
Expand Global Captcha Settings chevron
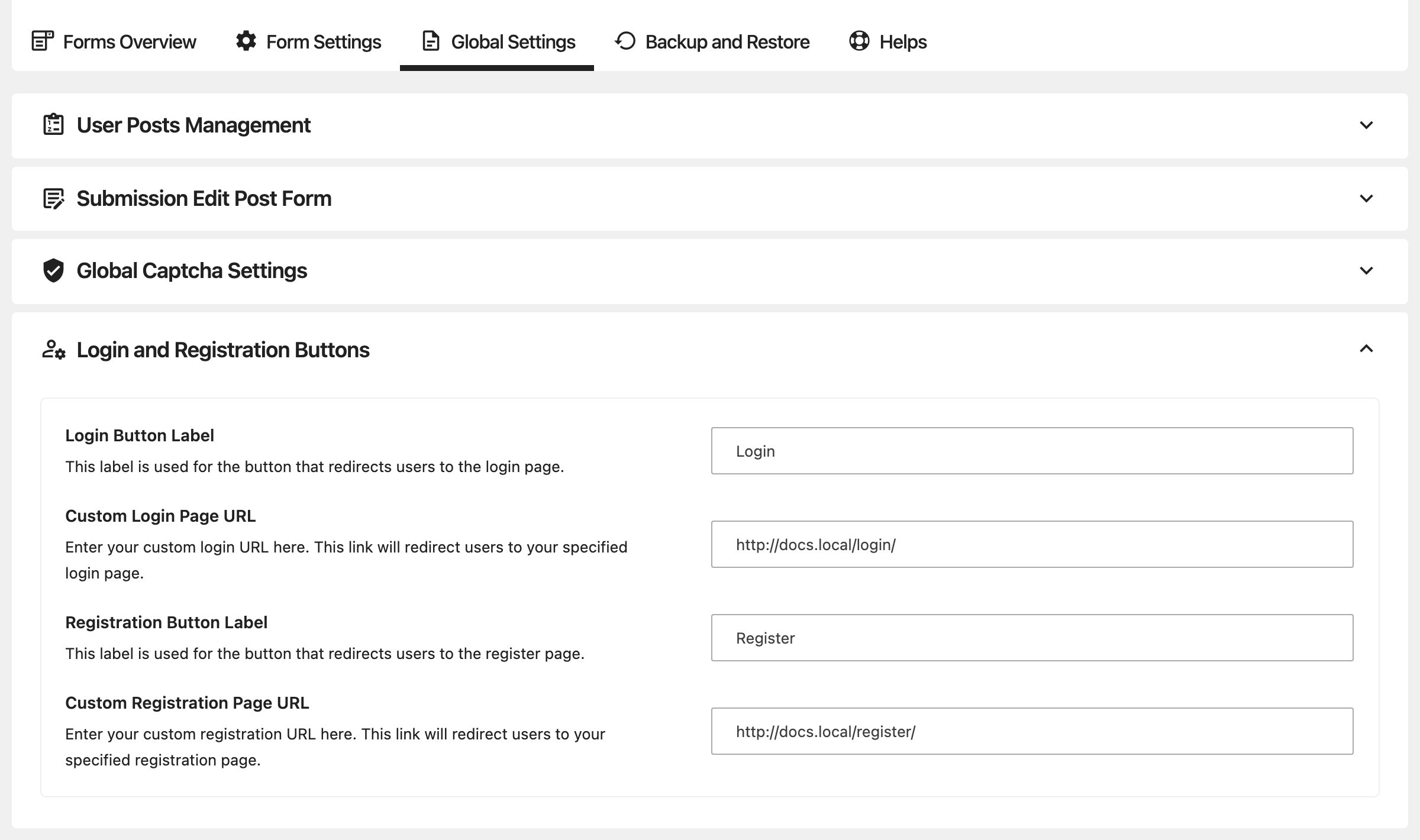pos(1366,271)
